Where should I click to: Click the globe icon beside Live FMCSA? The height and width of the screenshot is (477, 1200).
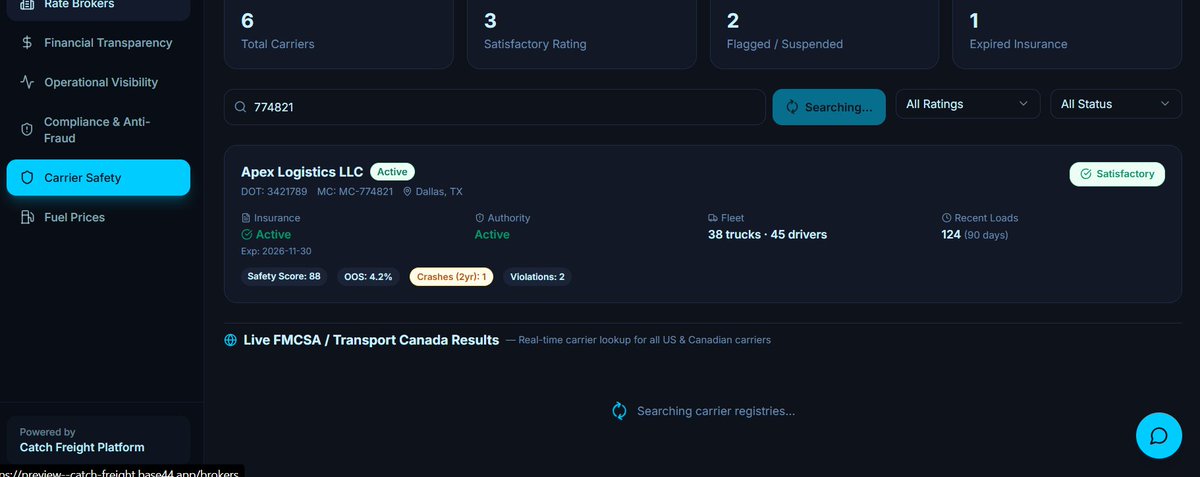pyautogui.click(x=231, y=340)
